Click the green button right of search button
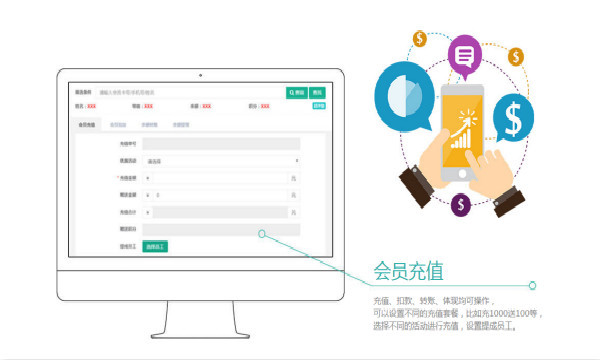Screen dimensions: 600x360 (317, 93)
